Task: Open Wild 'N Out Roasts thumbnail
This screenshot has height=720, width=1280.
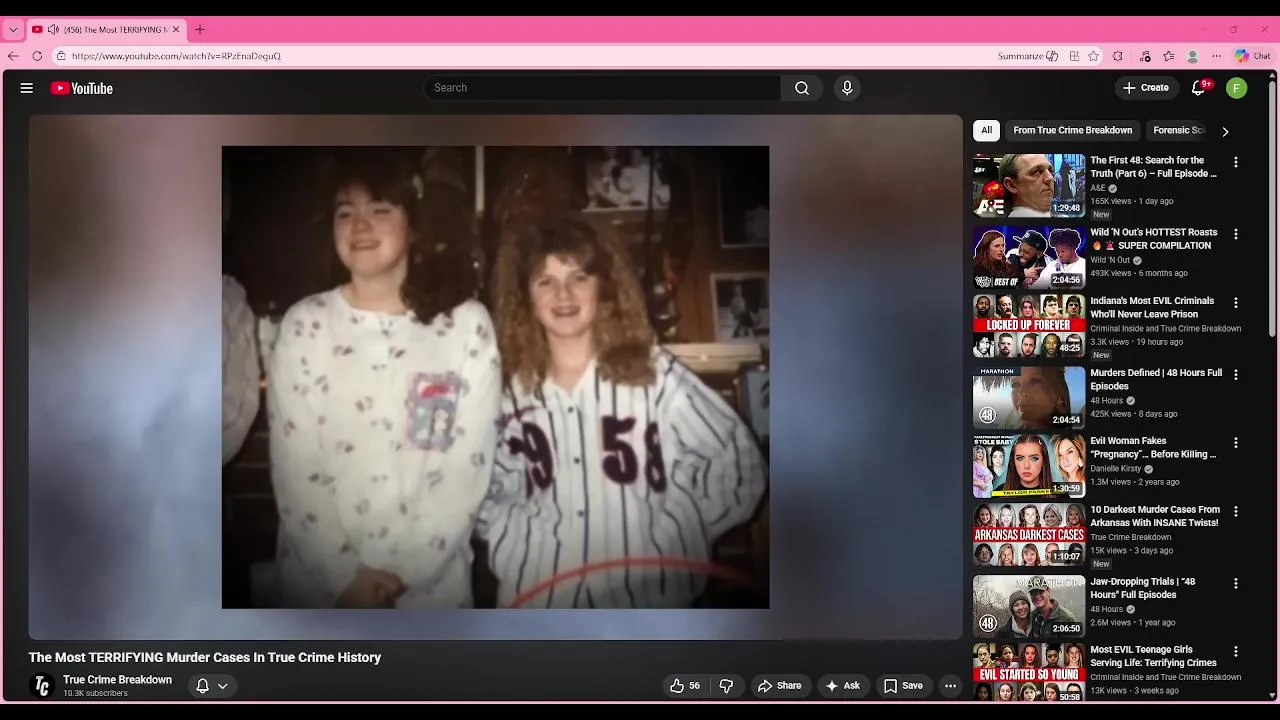Action: coord(1029,257)
